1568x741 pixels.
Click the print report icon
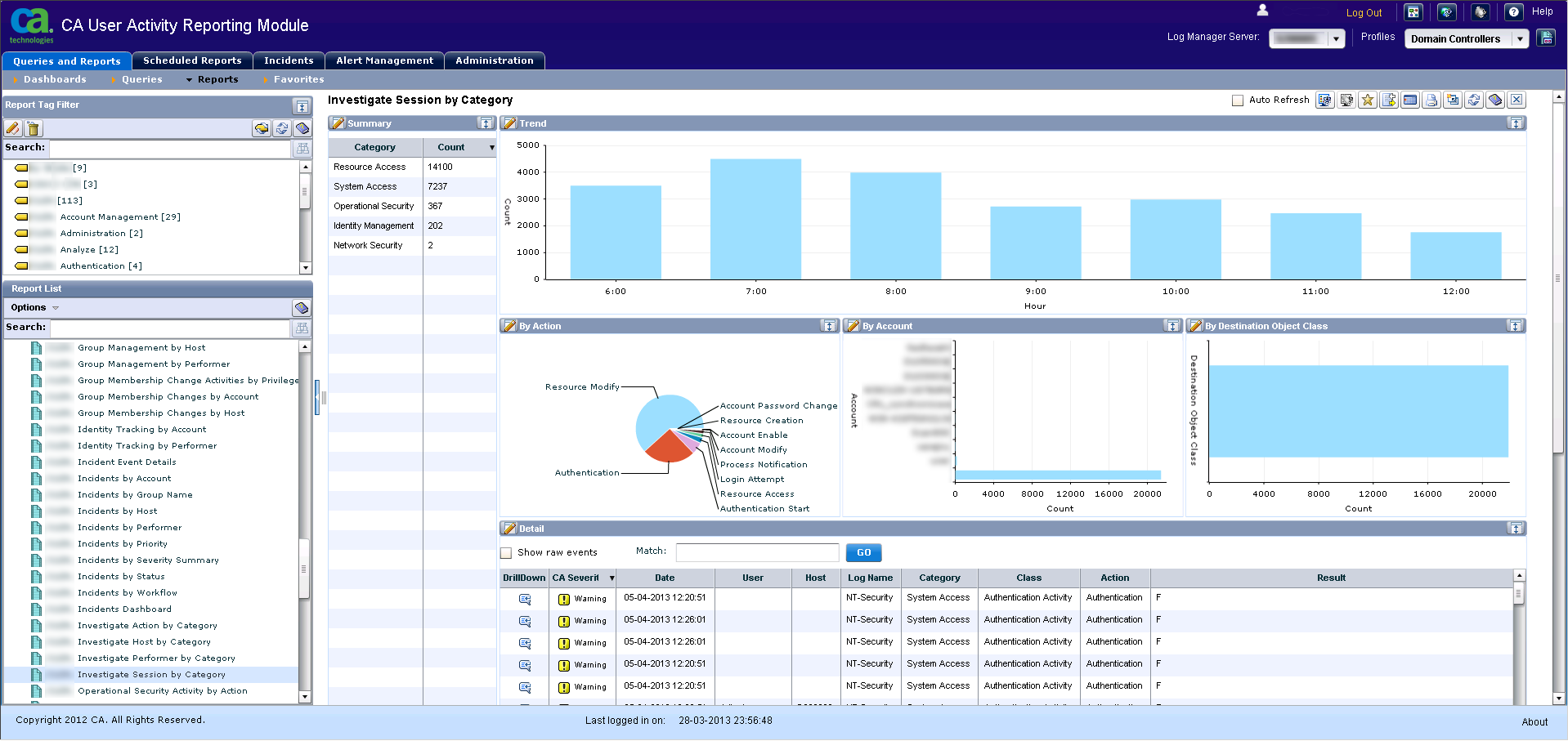(x=1431, y=100)
